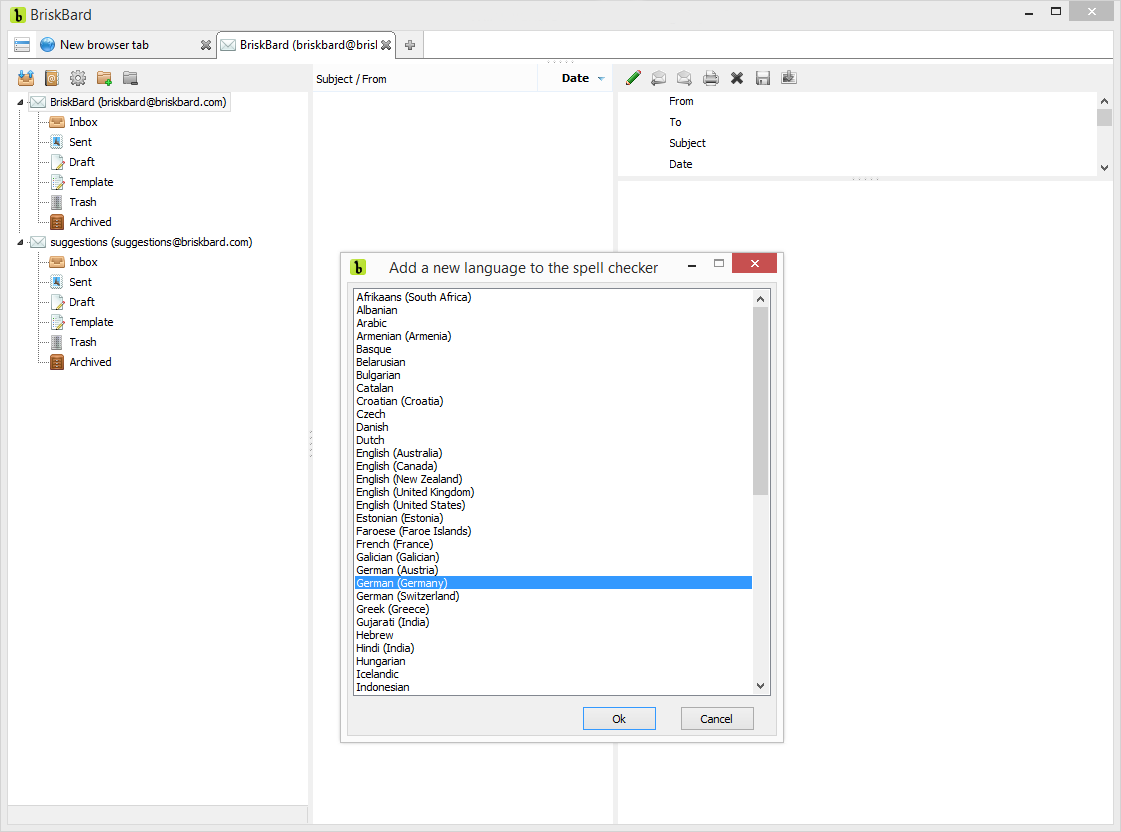This screenshot has width=1121, height=832.
Task: Click Ok in spell checker dialog
Action: pyautogui.click(x=619, y=719)
